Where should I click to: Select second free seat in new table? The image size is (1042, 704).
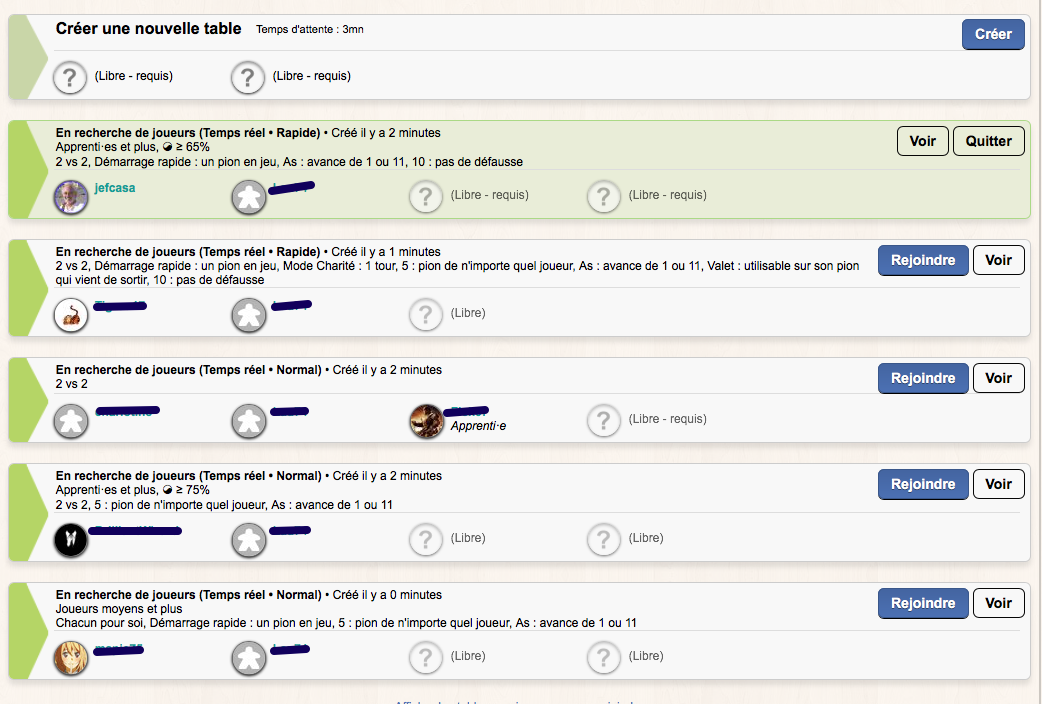tap(248, 78)
